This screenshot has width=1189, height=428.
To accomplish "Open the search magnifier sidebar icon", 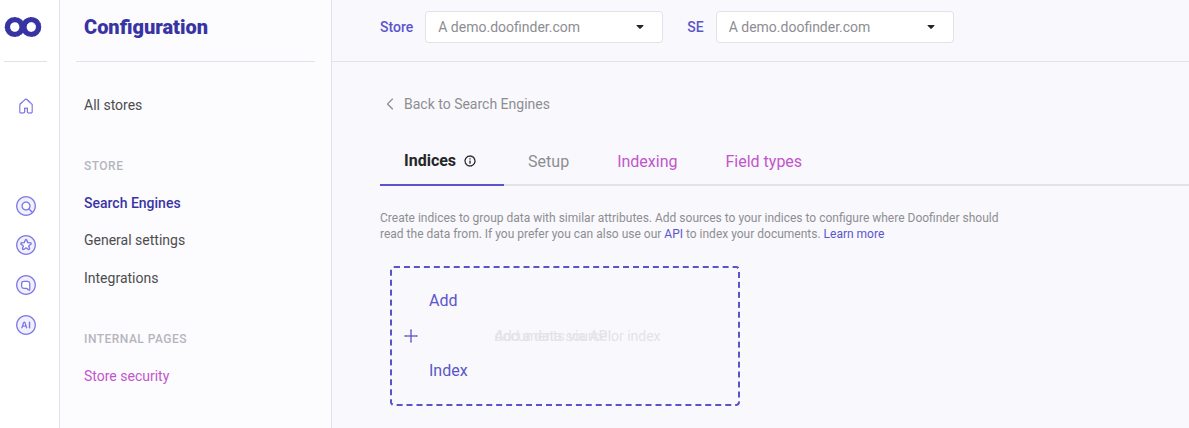I will point(27,207).
